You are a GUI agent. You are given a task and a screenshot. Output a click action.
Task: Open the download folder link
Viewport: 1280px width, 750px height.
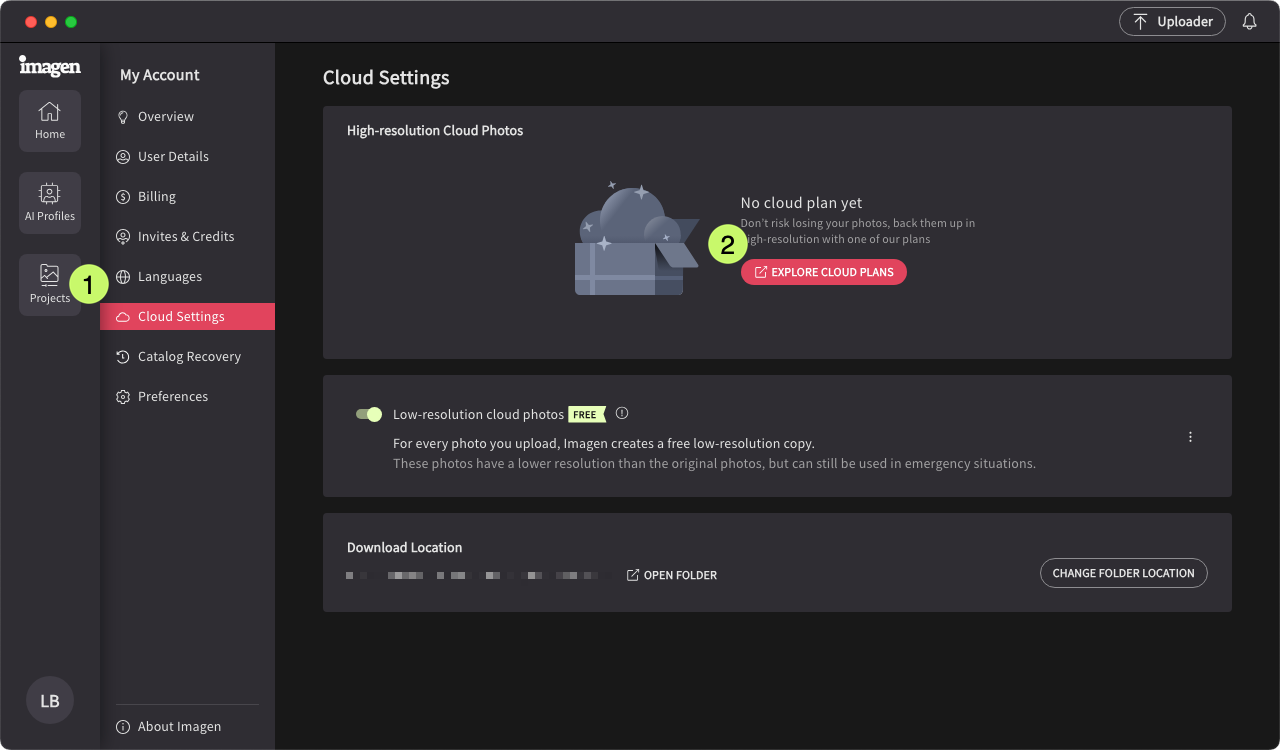(672, 575)
